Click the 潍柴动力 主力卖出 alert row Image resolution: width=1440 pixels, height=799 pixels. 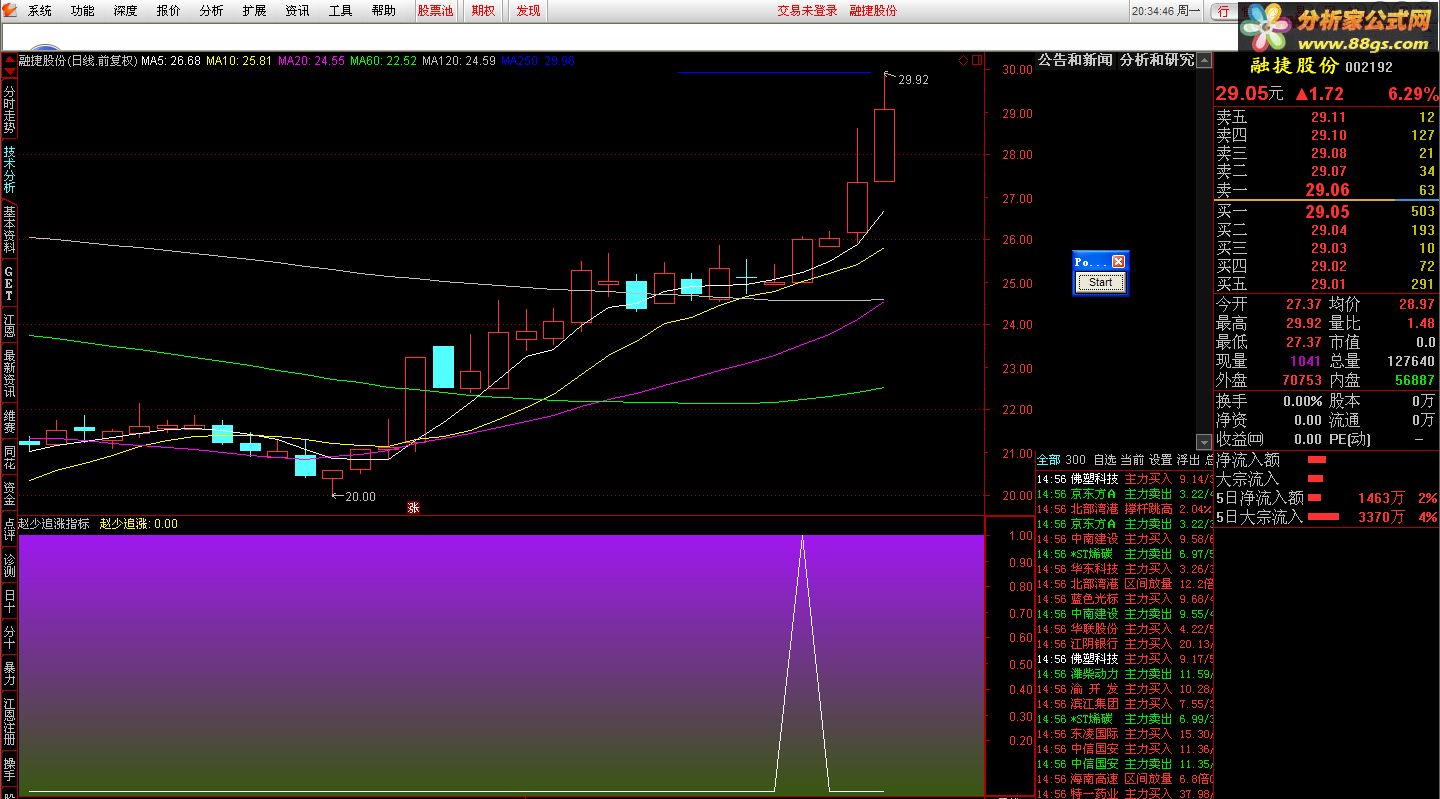tap(1124, 674)
